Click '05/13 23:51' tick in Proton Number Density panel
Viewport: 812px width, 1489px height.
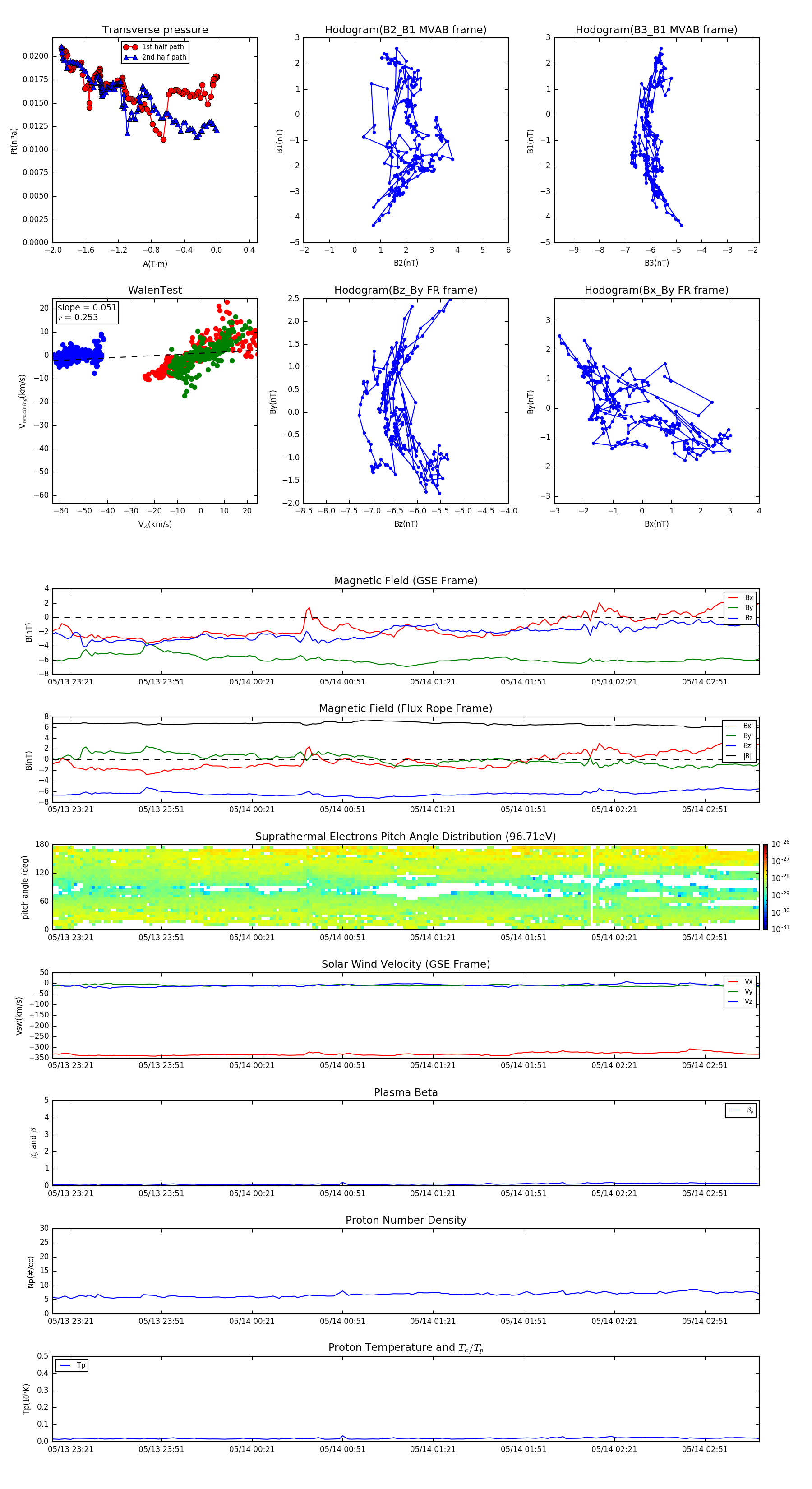click(x=161, y=1321)
